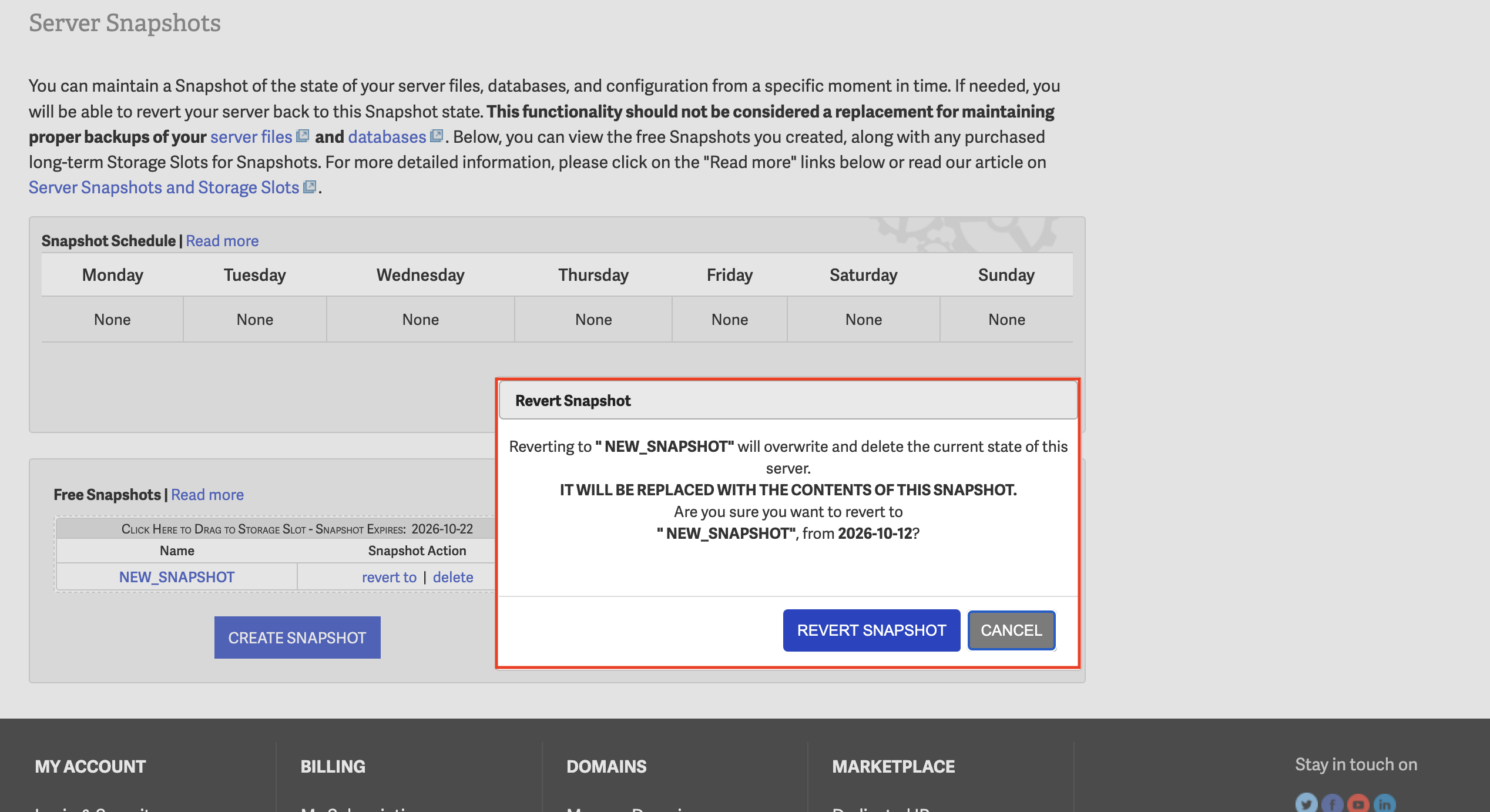Image resolution: width=1490 pixels, height=812 pixels.
Task: Open the databases link
Action: (387, 136)
